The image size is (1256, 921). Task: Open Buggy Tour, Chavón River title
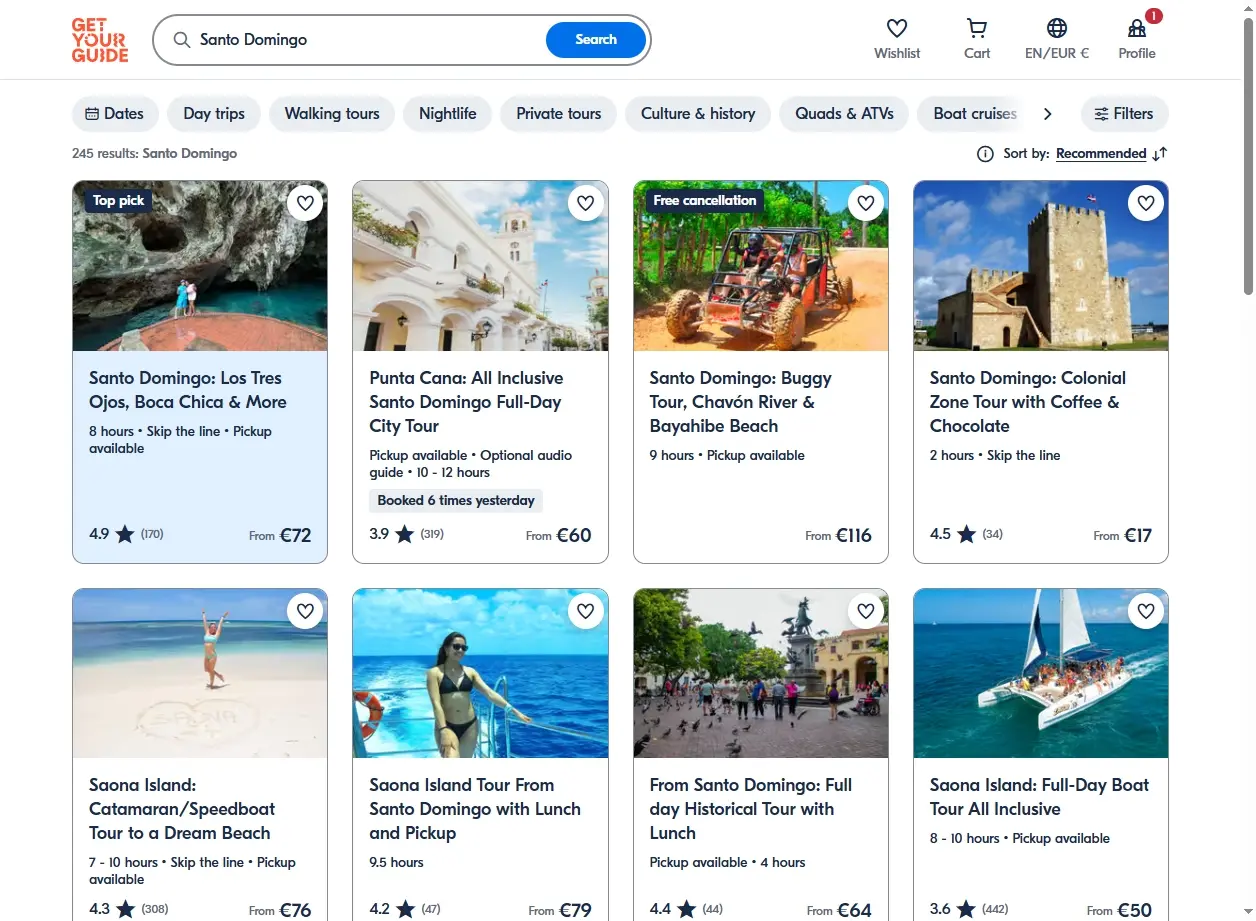740,402
